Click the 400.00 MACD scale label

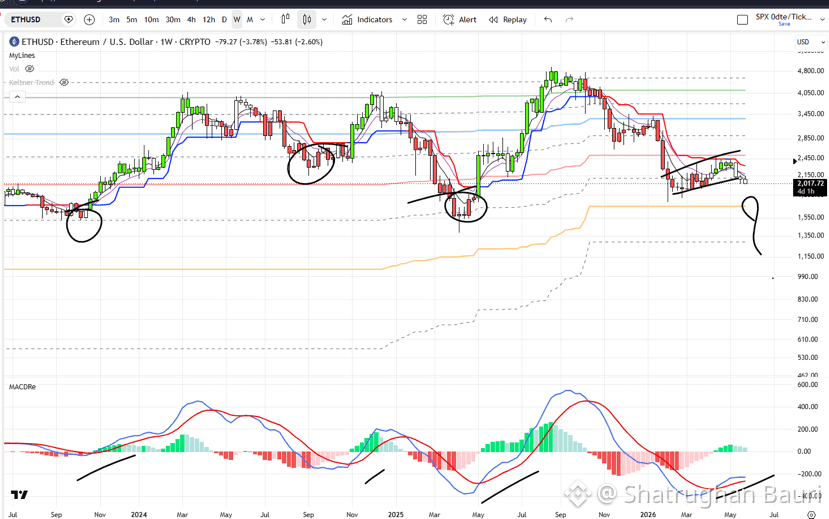point(810,406)
